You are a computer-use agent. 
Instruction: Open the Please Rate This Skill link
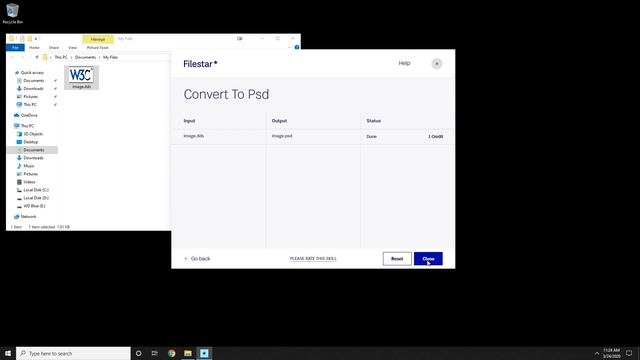pos(313,259)
